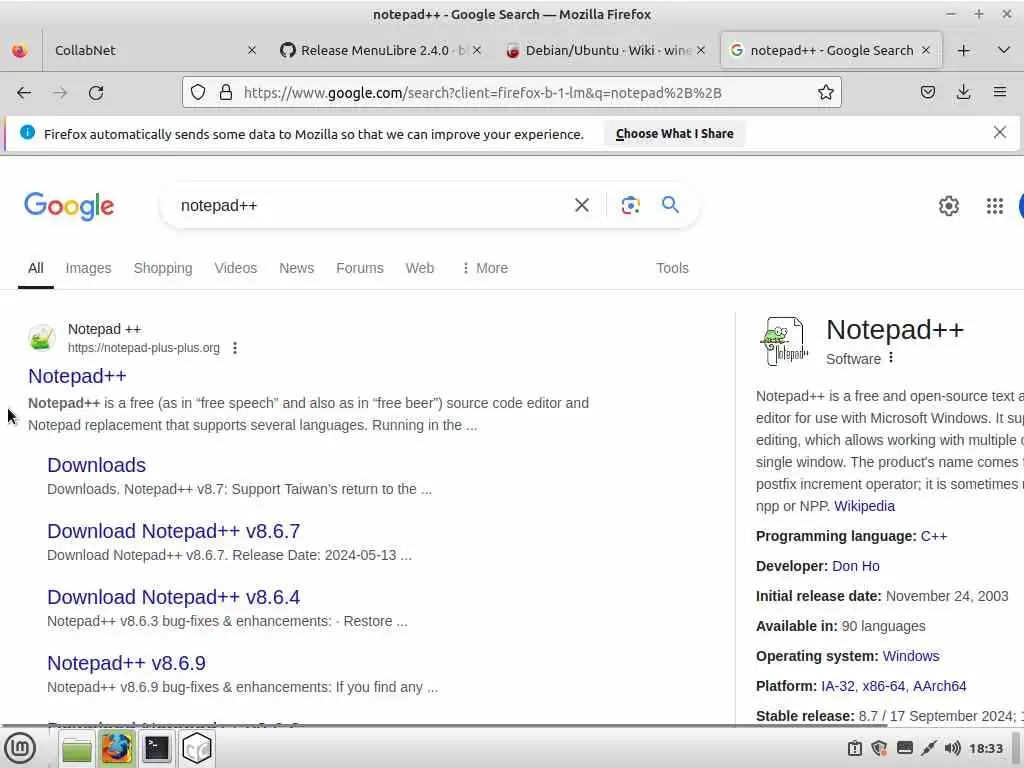Click the address bar URL
The image size is (1024, 768).
click(483, 93)
